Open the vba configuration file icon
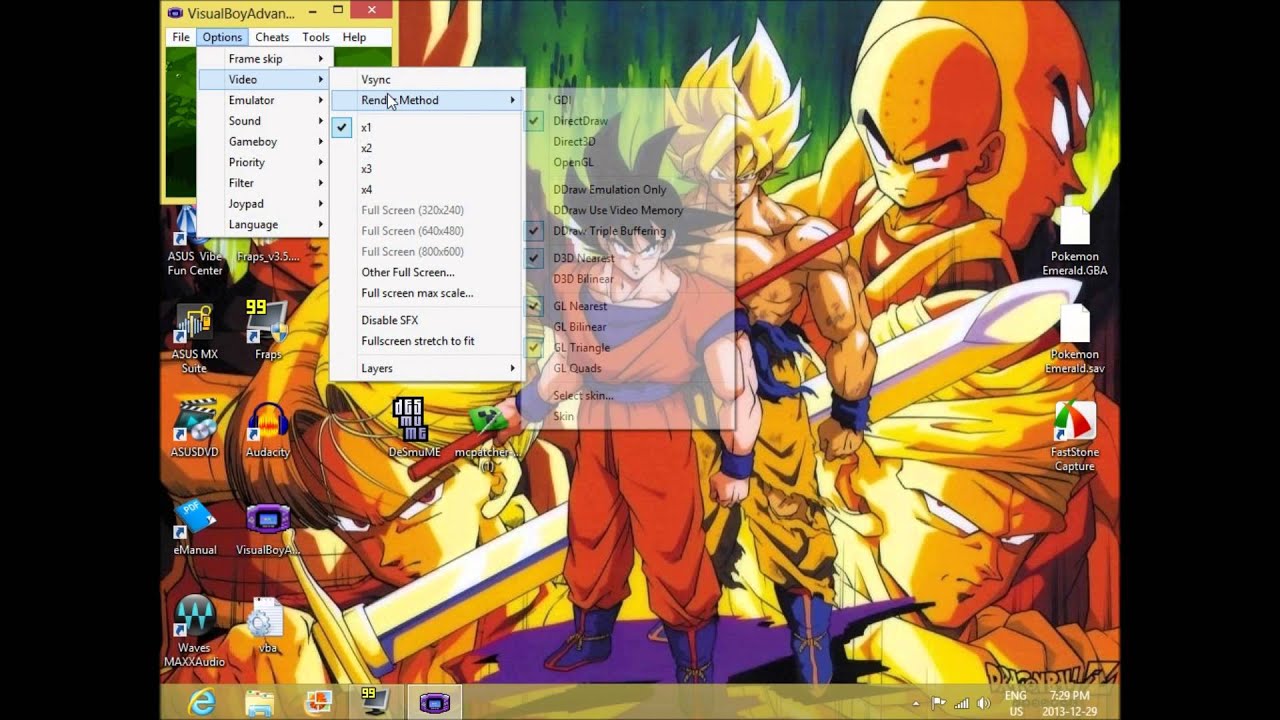The height and width of the screenshot is (720, 1280). point(267,626)
